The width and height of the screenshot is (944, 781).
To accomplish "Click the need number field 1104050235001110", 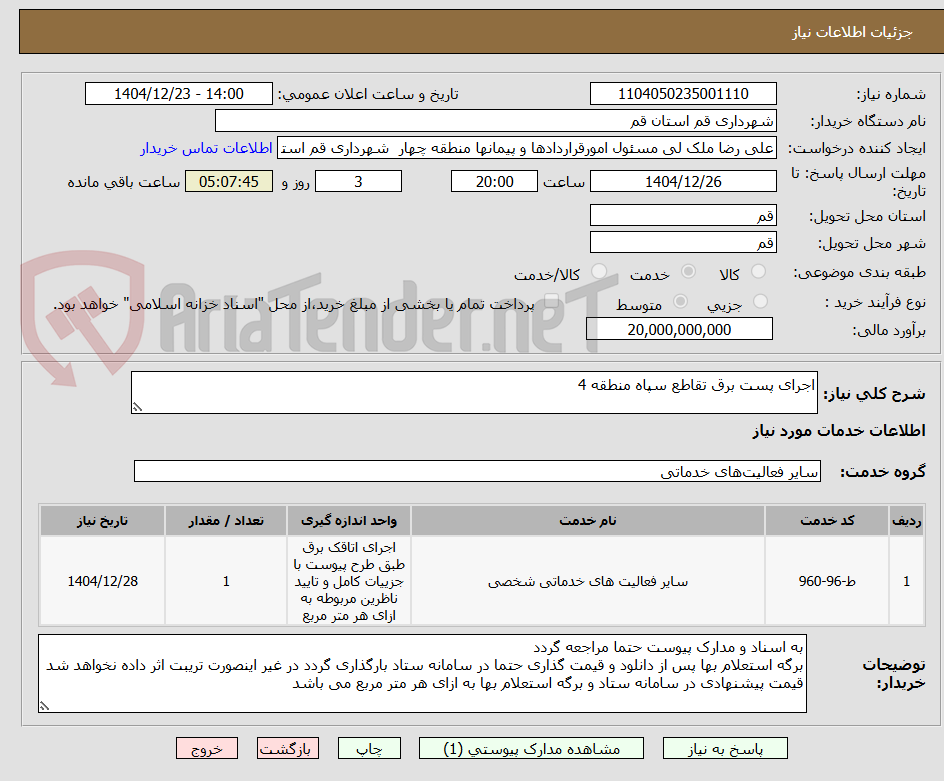I will (683, 94).
